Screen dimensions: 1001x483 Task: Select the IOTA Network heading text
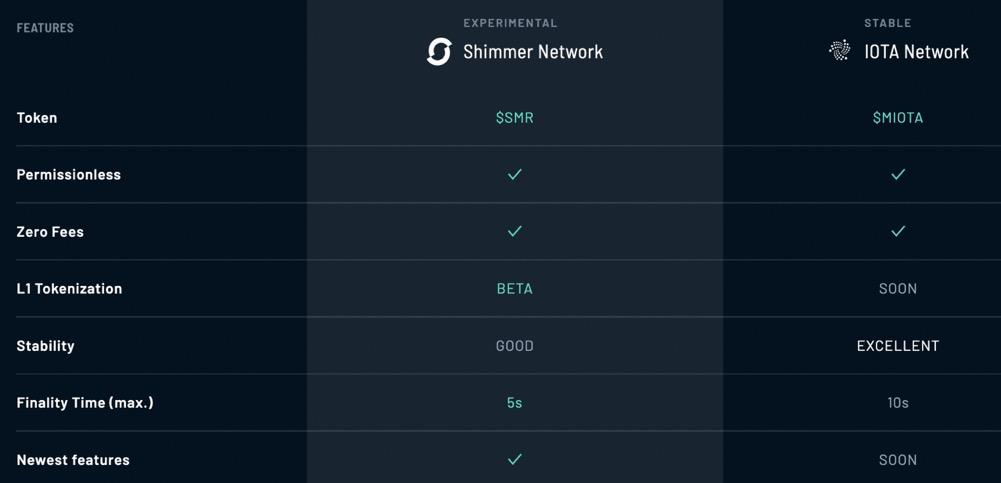pos(916,52)
